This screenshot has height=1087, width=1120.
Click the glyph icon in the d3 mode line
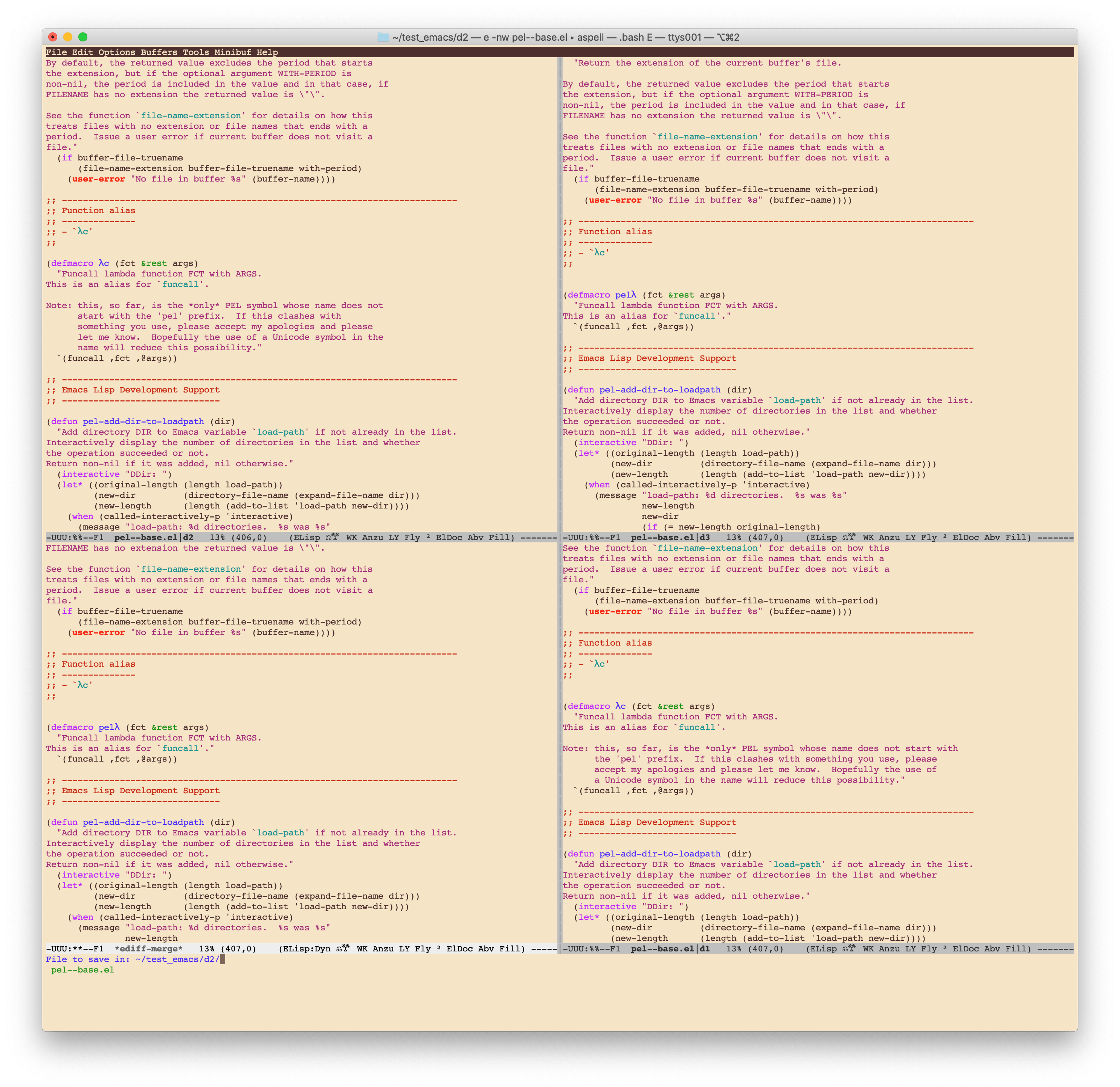point(849,537)
